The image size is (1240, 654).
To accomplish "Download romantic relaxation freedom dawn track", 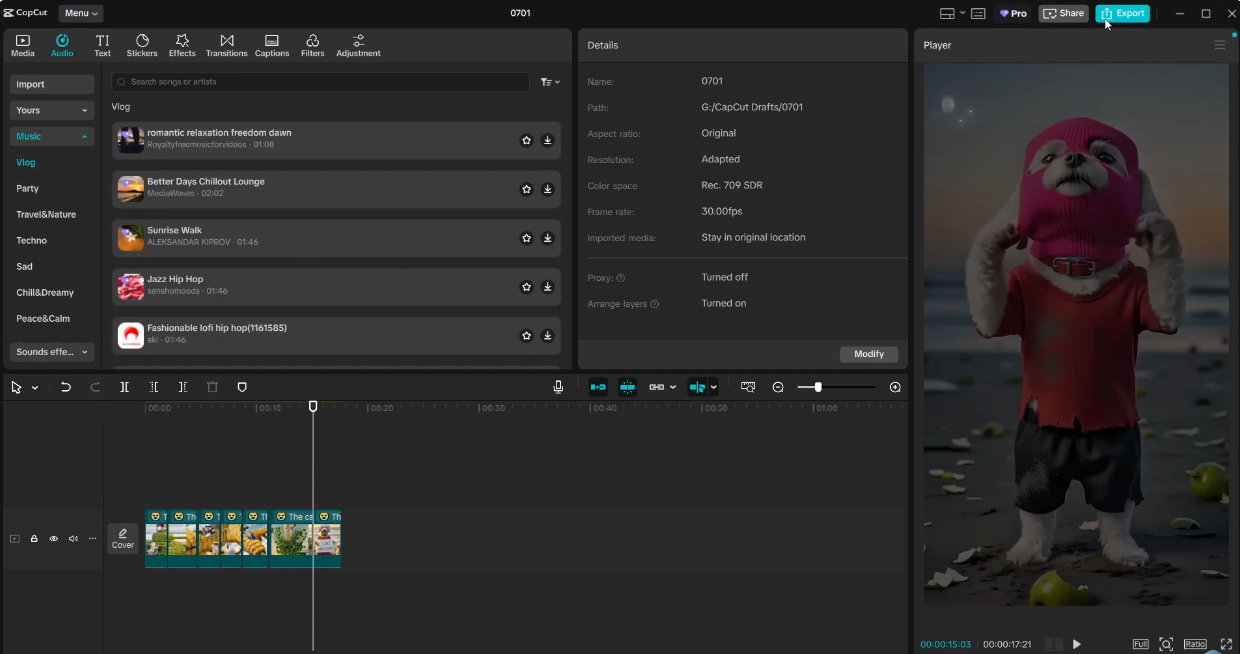I will [547, 140].
